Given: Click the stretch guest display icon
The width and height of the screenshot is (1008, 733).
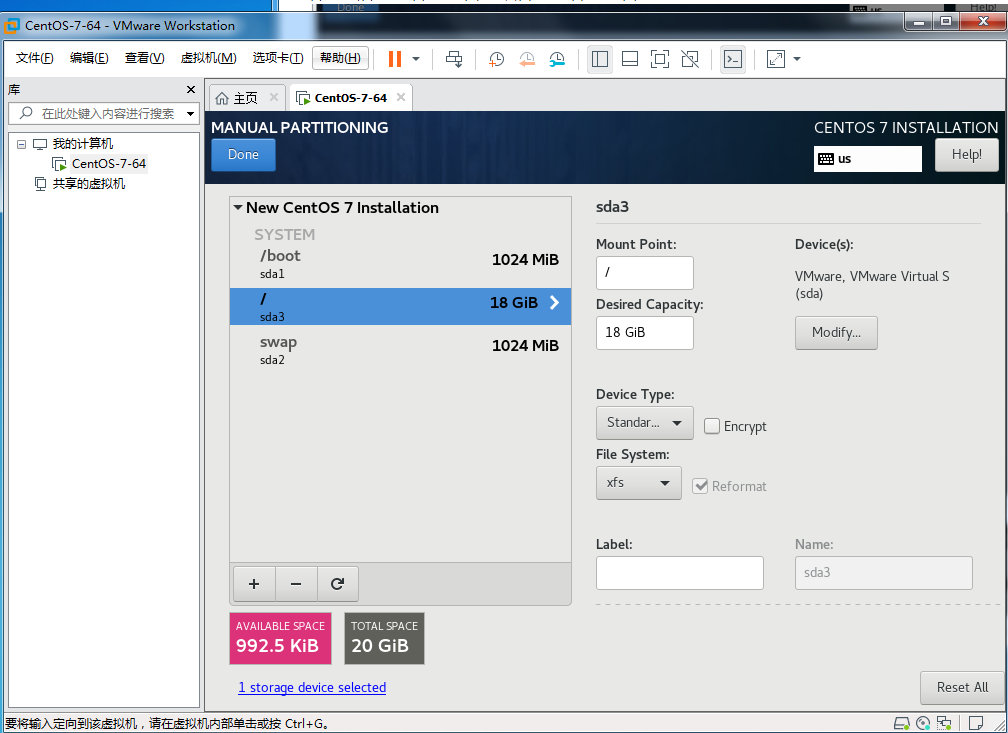Looking at the screenshot, I should point(776,59).
